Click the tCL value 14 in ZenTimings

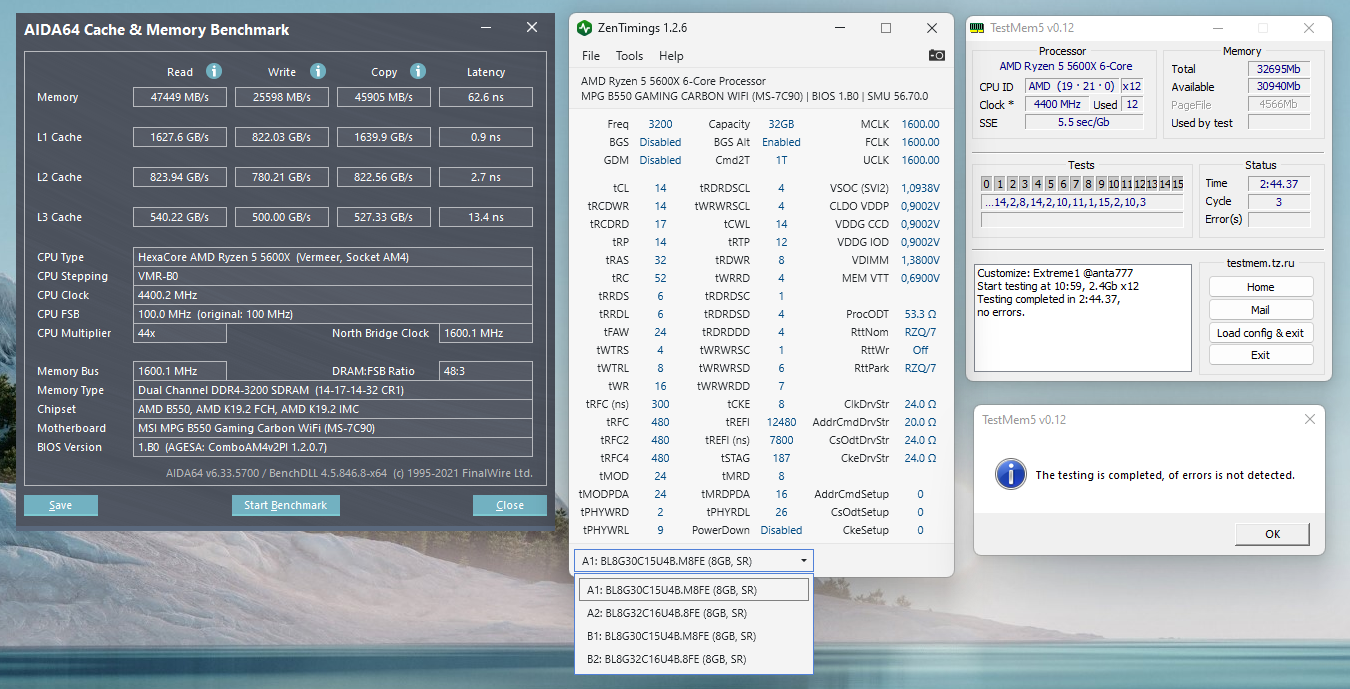point(660,188)
